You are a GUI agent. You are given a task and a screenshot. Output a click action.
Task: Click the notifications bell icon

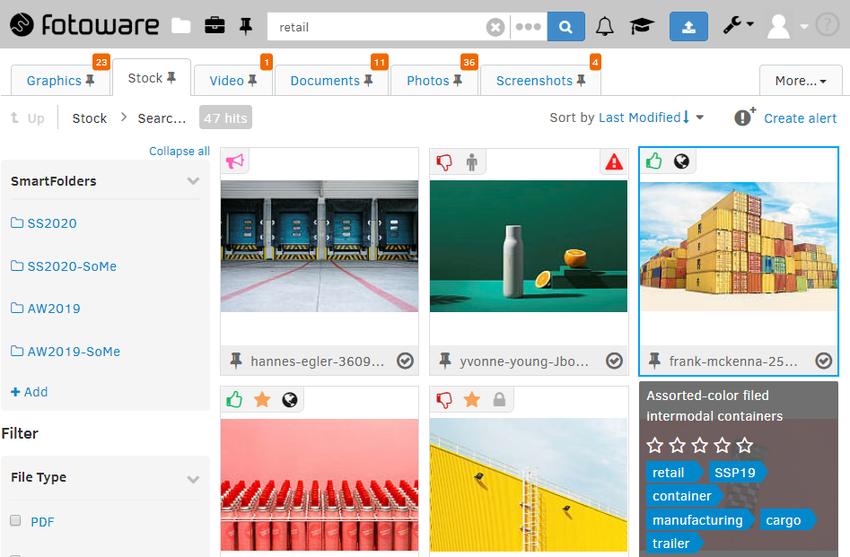pyautogui.click(x=605, y=27)
